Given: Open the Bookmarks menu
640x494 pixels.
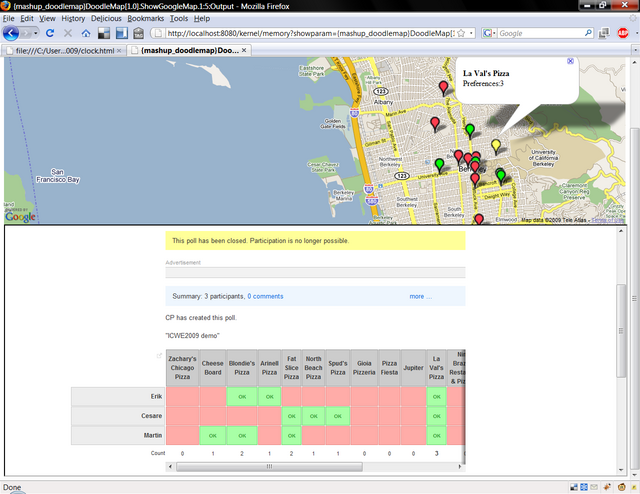Looking at the screenshot, I should point(146,18).
